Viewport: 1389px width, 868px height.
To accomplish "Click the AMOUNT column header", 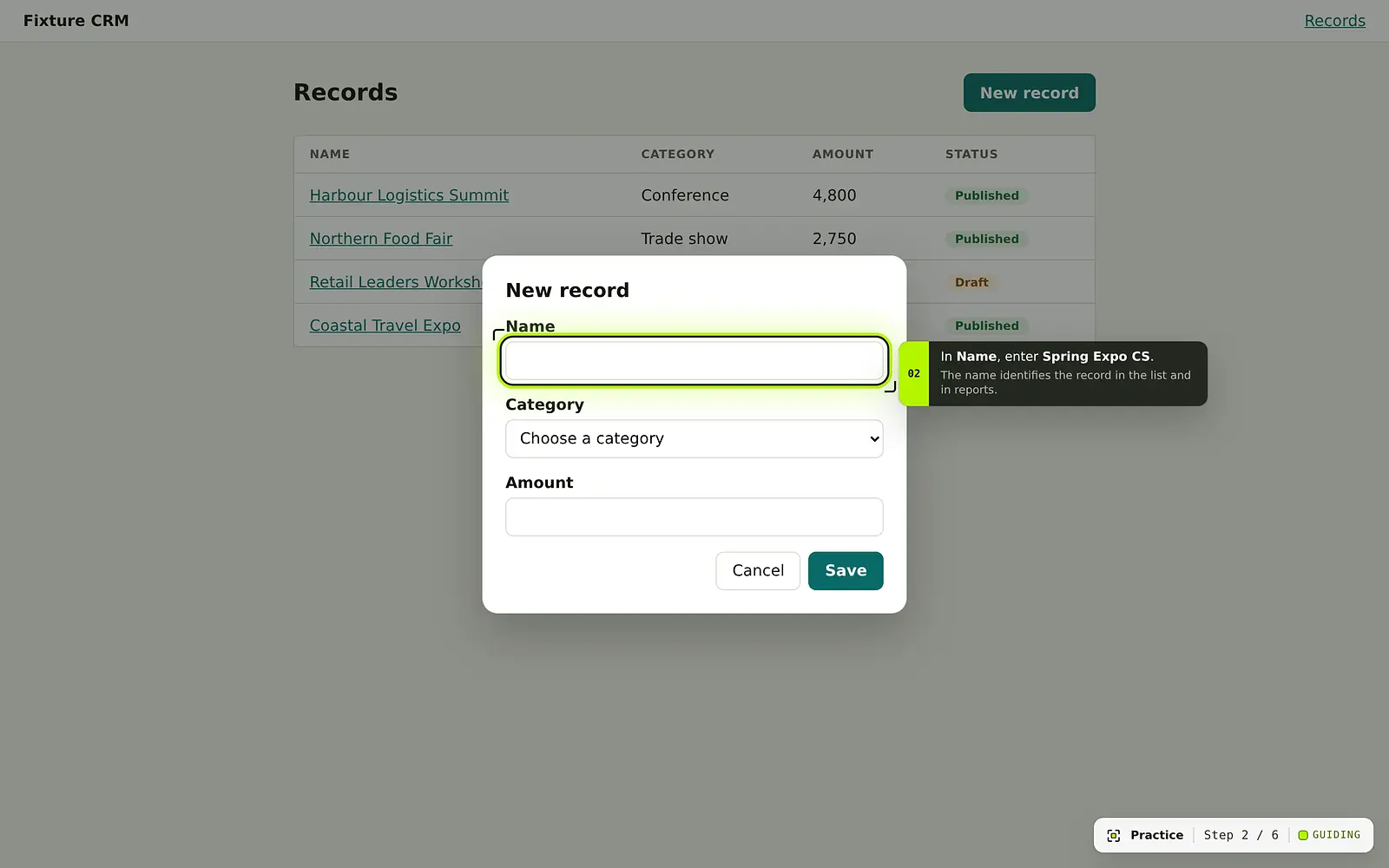I will point(843,155).
